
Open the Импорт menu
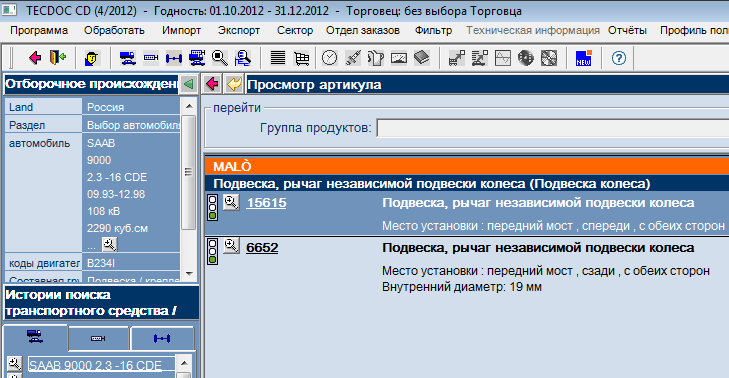(x=181, y=30)
